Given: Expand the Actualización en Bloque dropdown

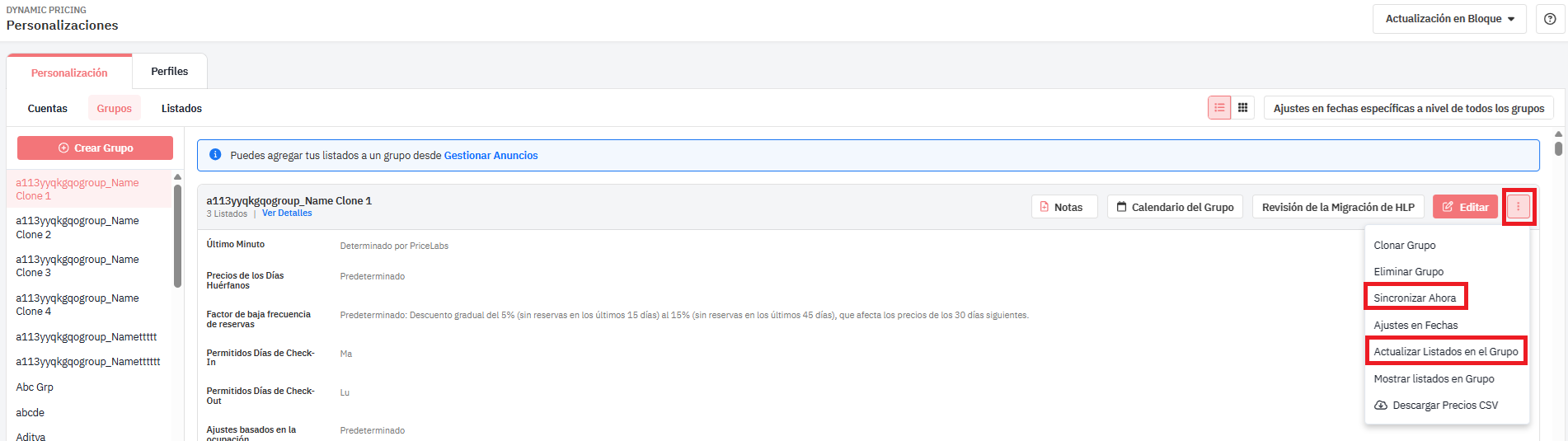Looking at the screenshot, I should 1449,19.
